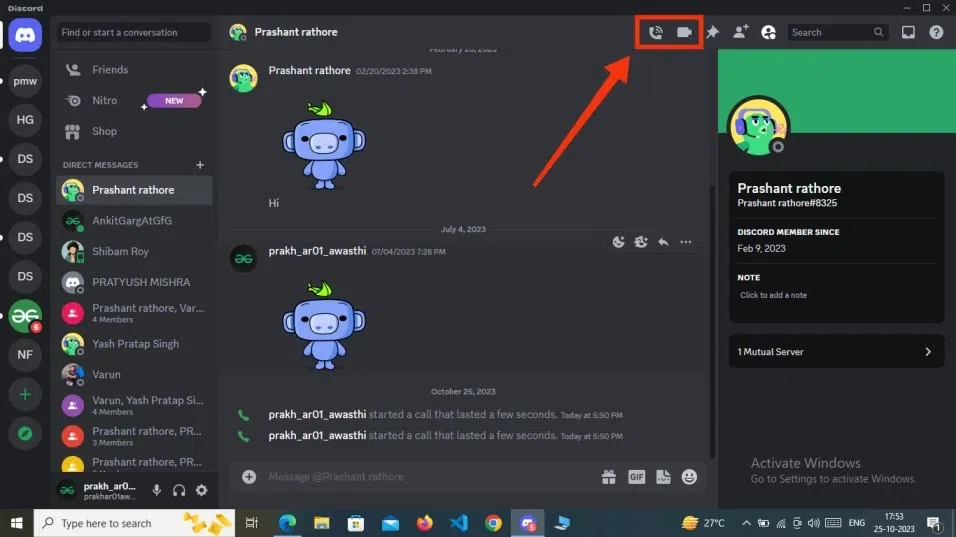
Task: Open the sticker picker
Action: tap(663, 477)
